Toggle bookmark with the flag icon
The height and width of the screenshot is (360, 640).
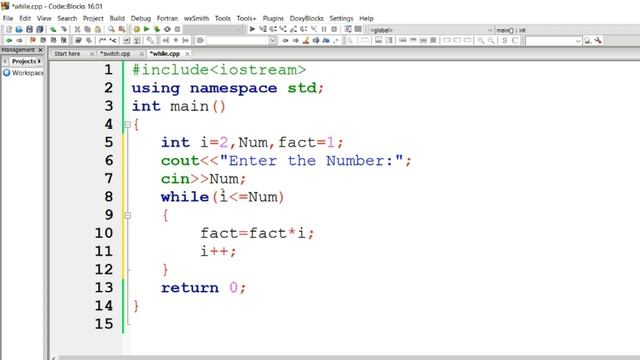33,40
